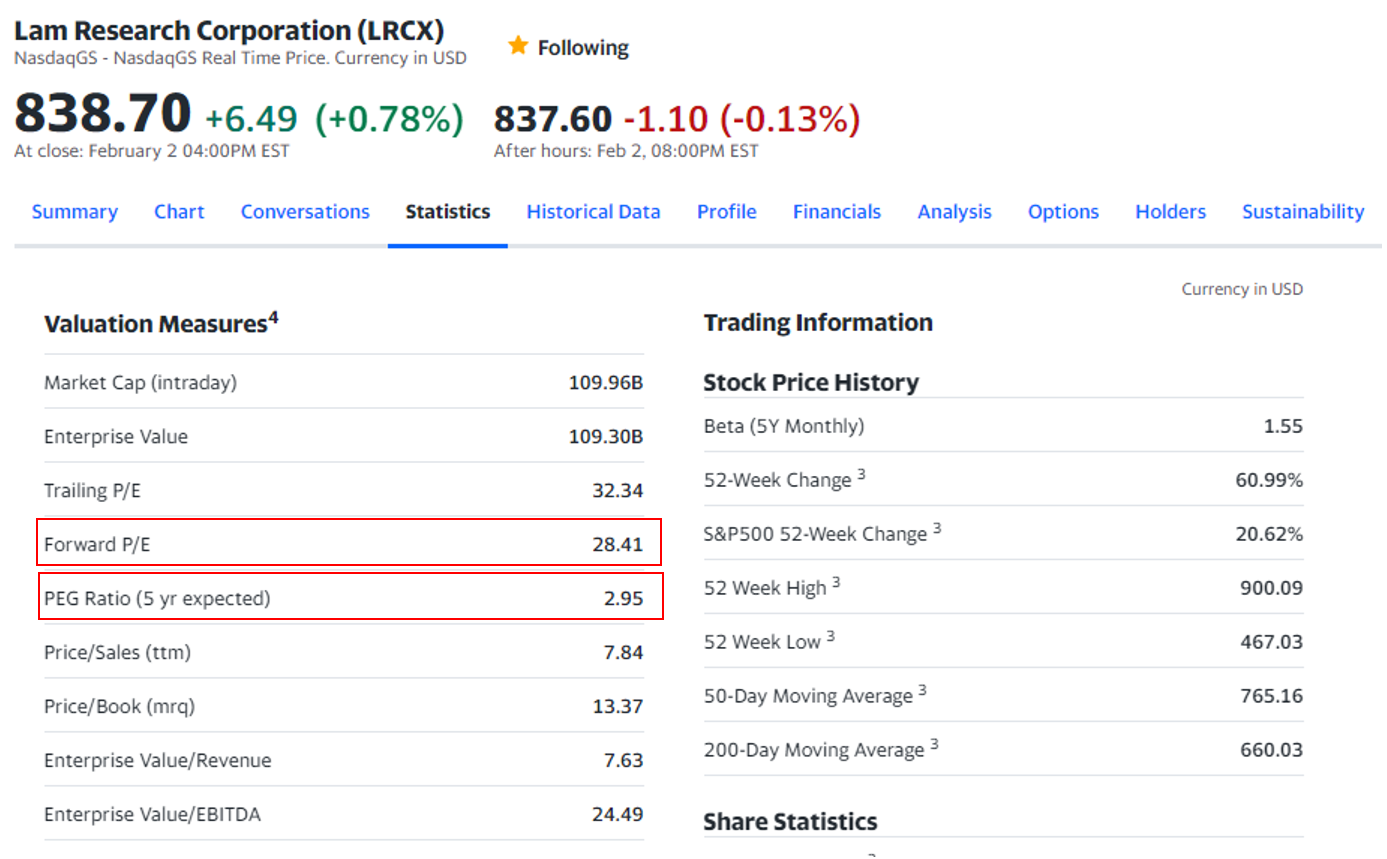Switch to the Chart tab
This screenshot has height=859, width=1387.
point(179,212)
